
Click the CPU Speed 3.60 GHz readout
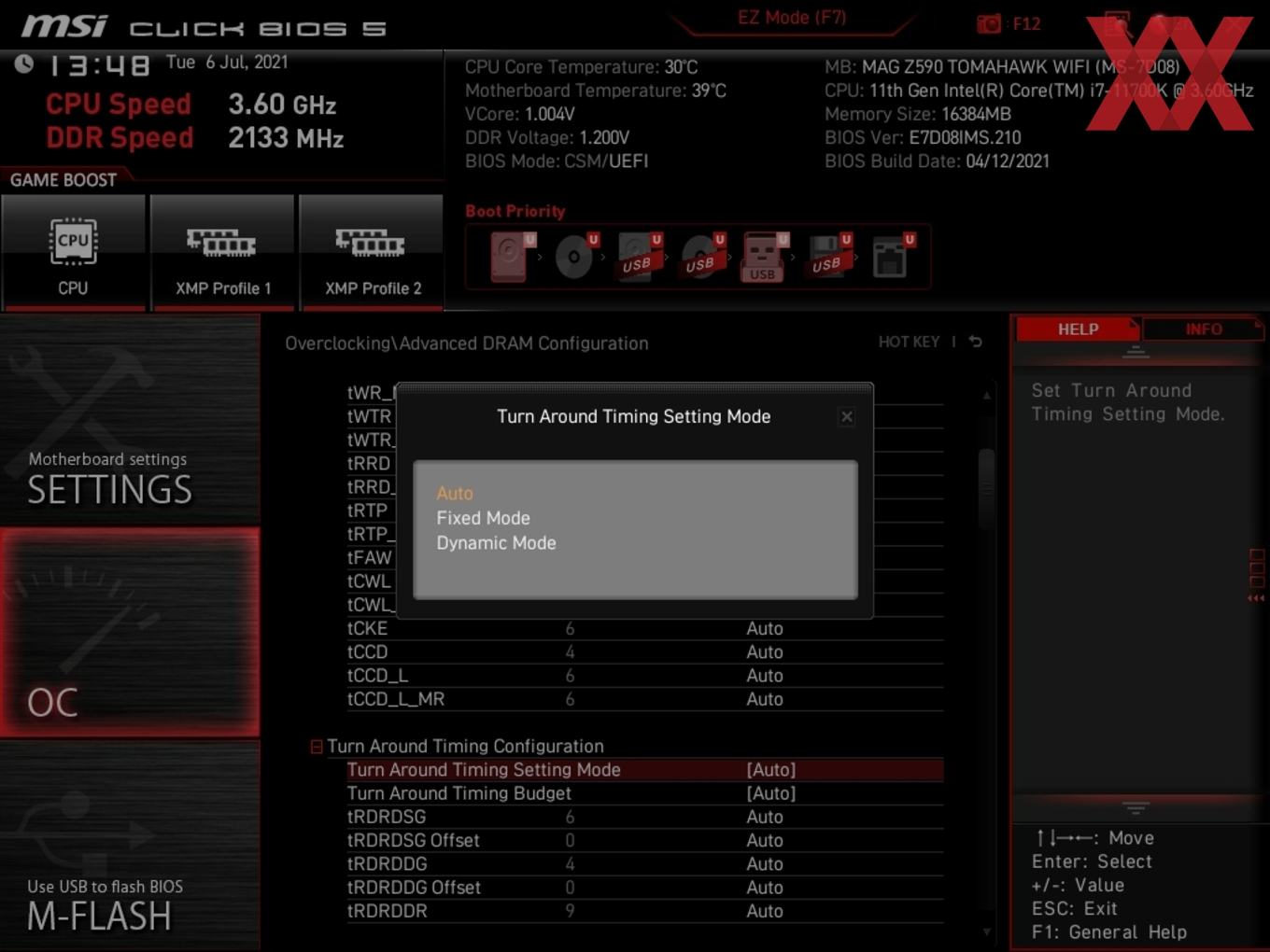pos(191,104)
